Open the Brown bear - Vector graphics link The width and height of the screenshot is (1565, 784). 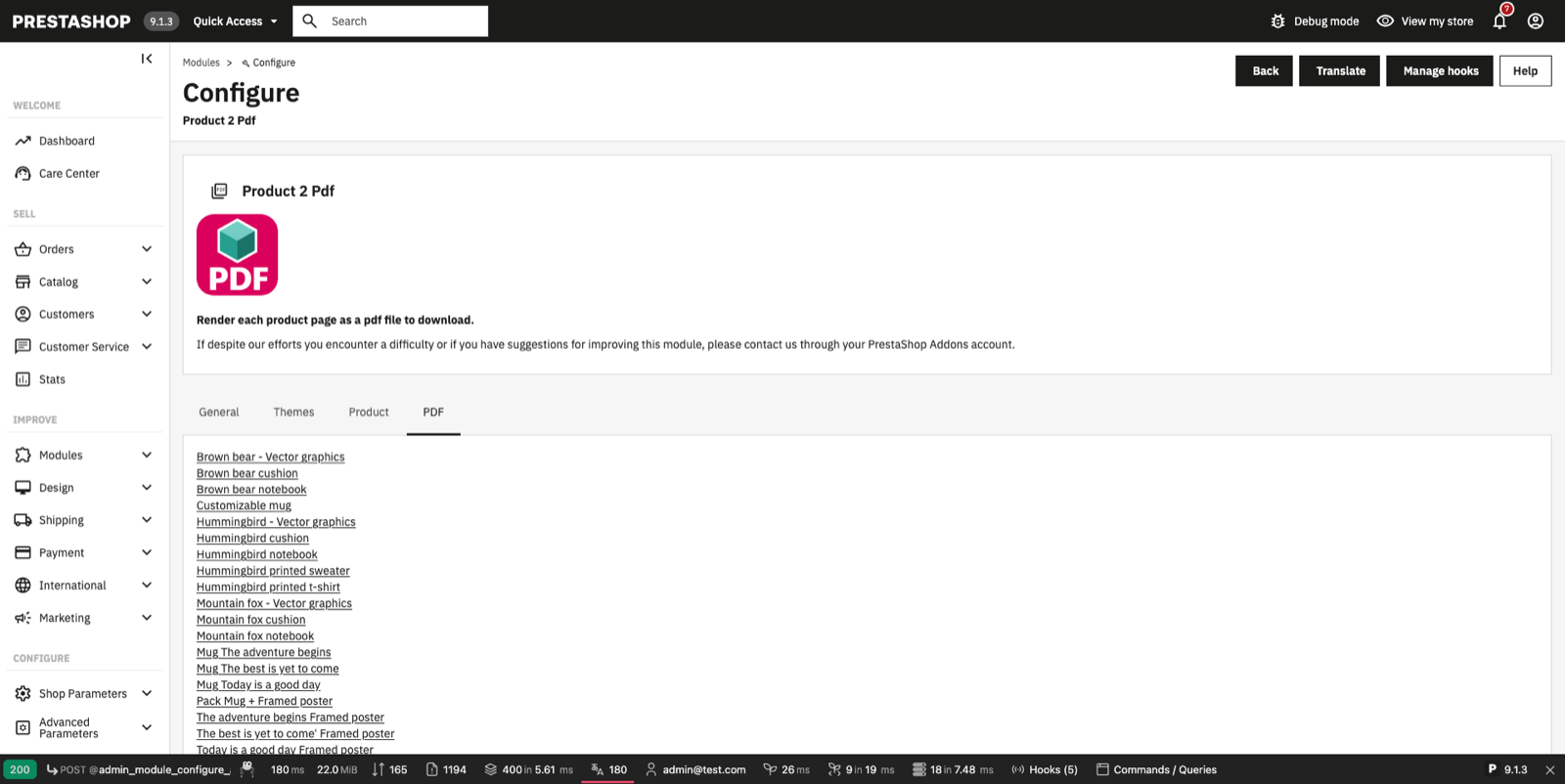[270, 457]
